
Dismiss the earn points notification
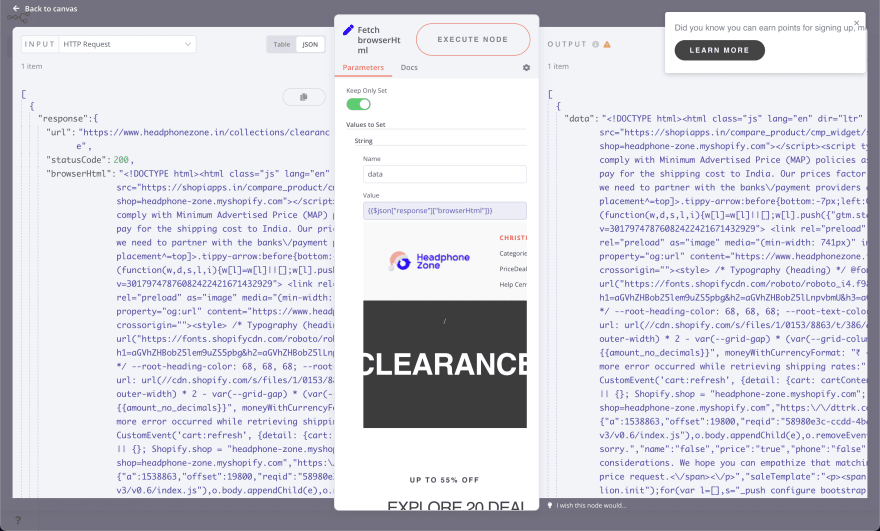[856, 23]
